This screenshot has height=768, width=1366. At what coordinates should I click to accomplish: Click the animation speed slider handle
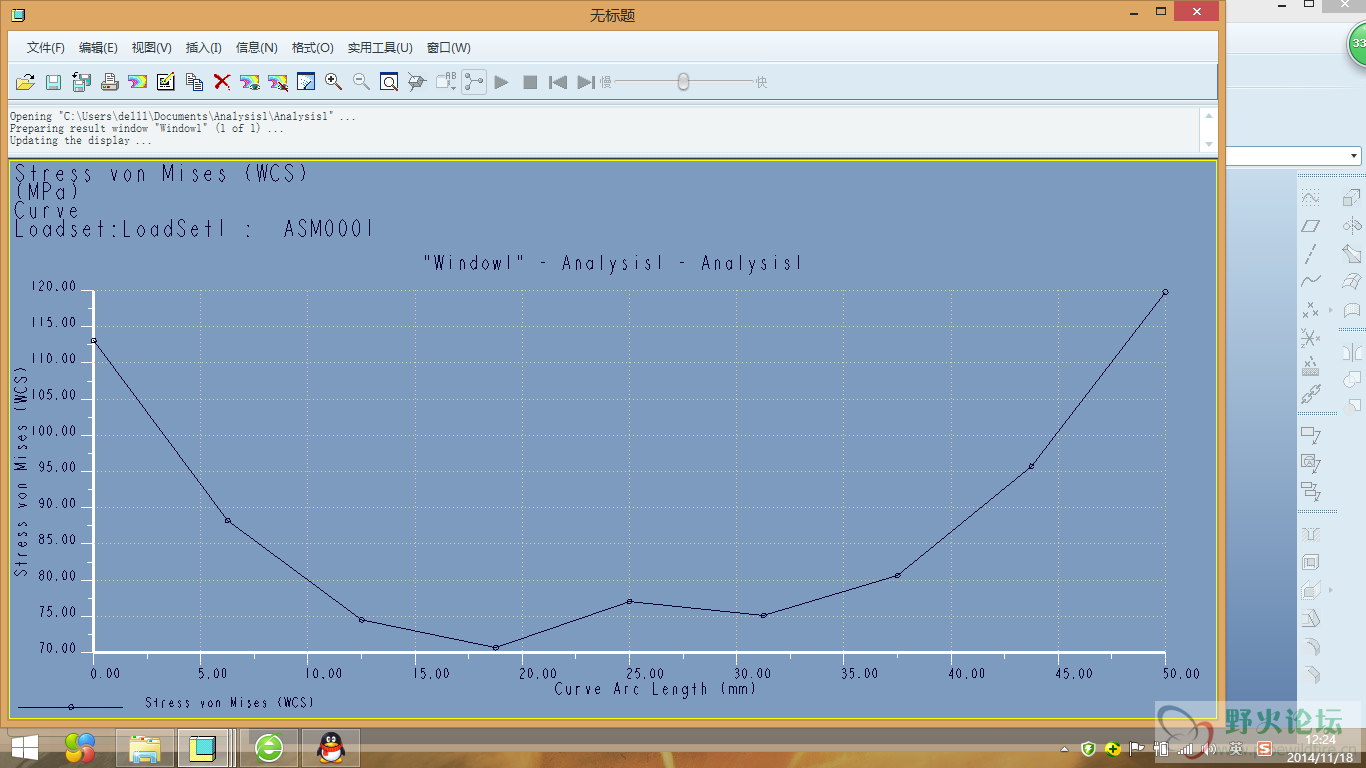tap(683, 82)
